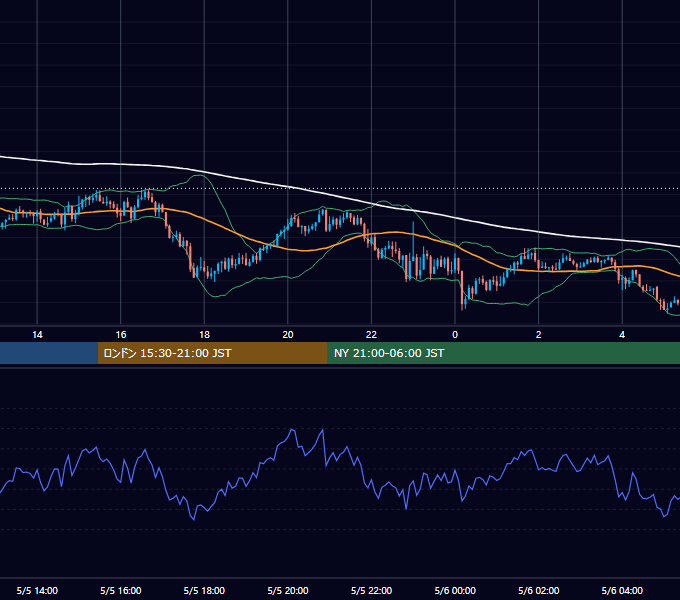Click the 0 hour label on the axis
680x600 pixels.
point(455,335)
